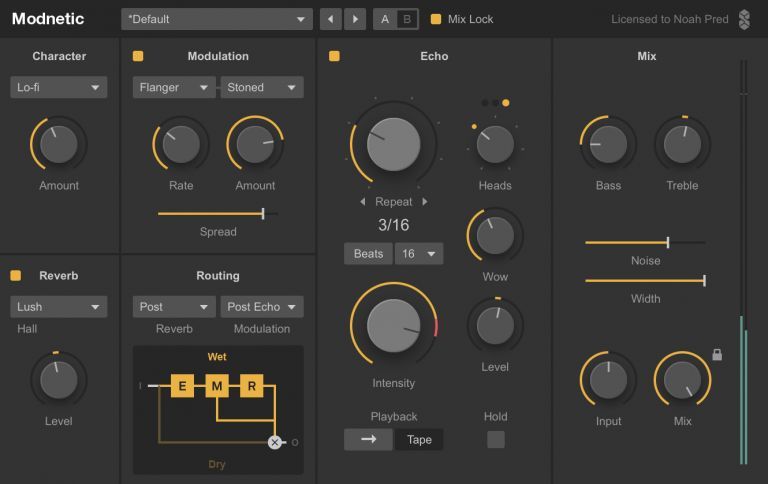Click the next preset arrow
768x484 pixels.
pyautogui.click(x=355, y=19)
